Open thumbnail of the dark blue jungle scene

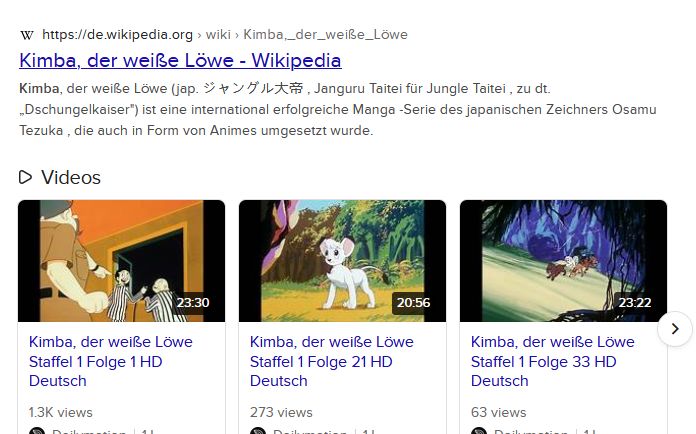coord(563,261)
